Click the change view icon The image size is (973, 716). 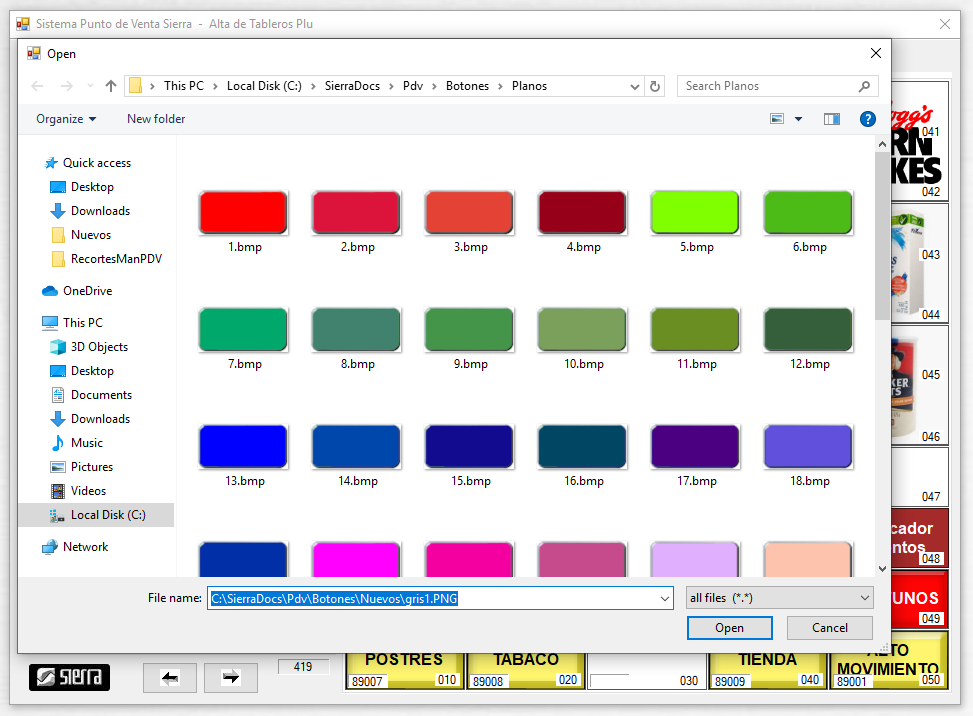pyautogui.click(x=777, y=119)
